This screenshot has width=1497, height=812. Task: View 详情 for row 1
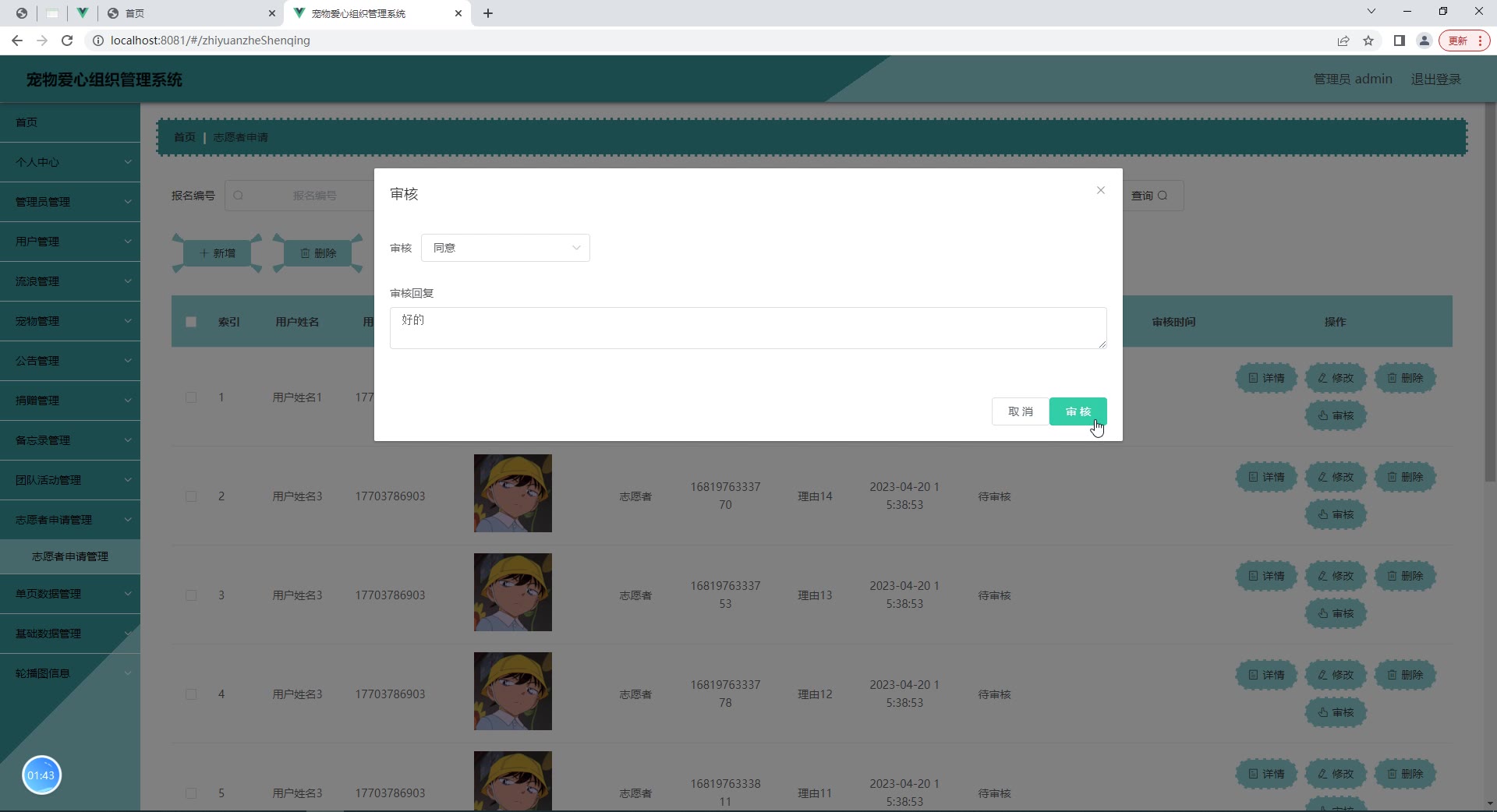1266,378
